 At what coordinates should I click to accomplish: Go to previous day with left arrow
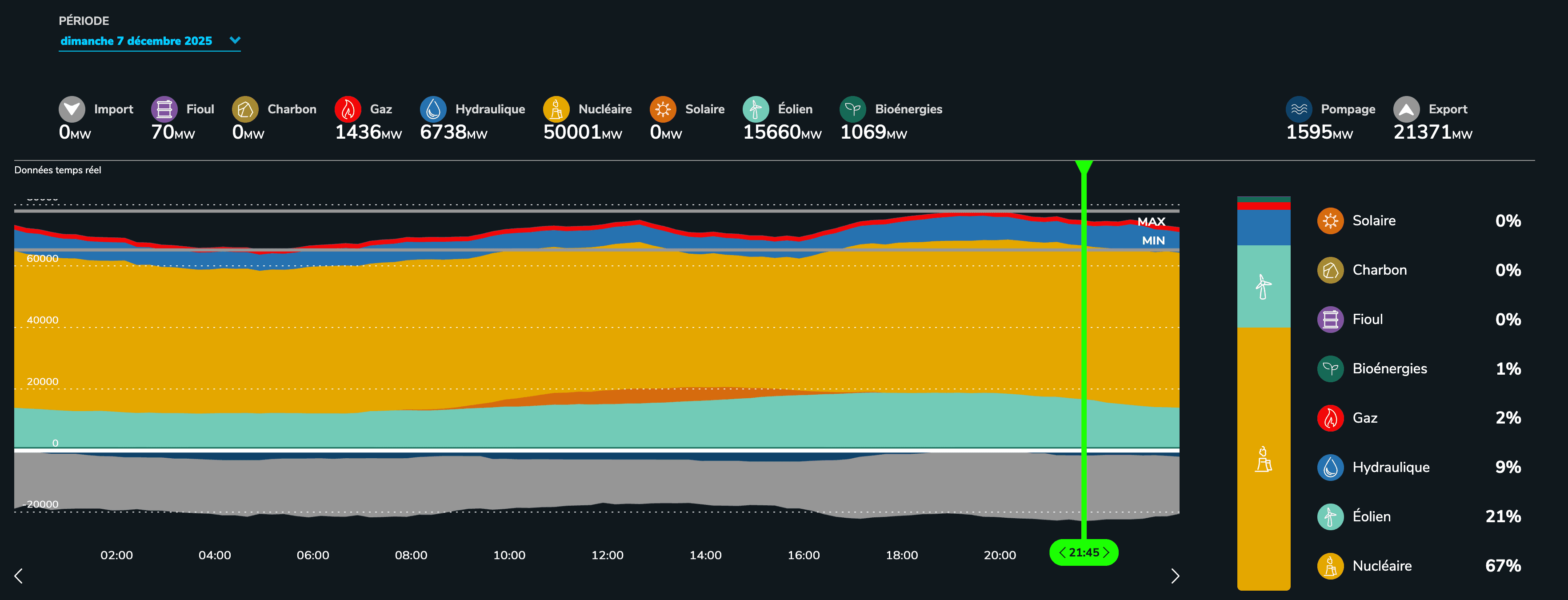tap(19, 576)
